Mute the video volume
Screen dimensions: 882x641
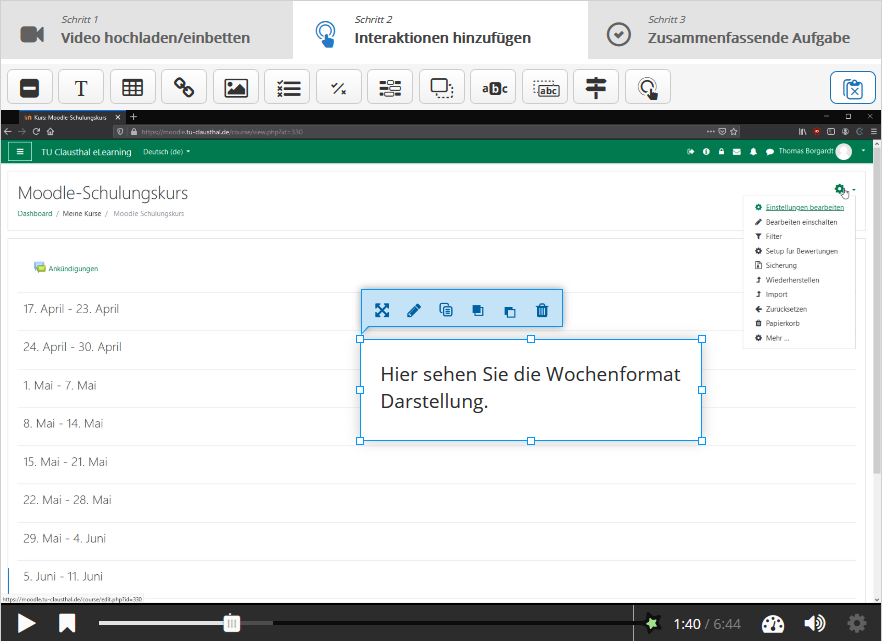tap(815, 623)
